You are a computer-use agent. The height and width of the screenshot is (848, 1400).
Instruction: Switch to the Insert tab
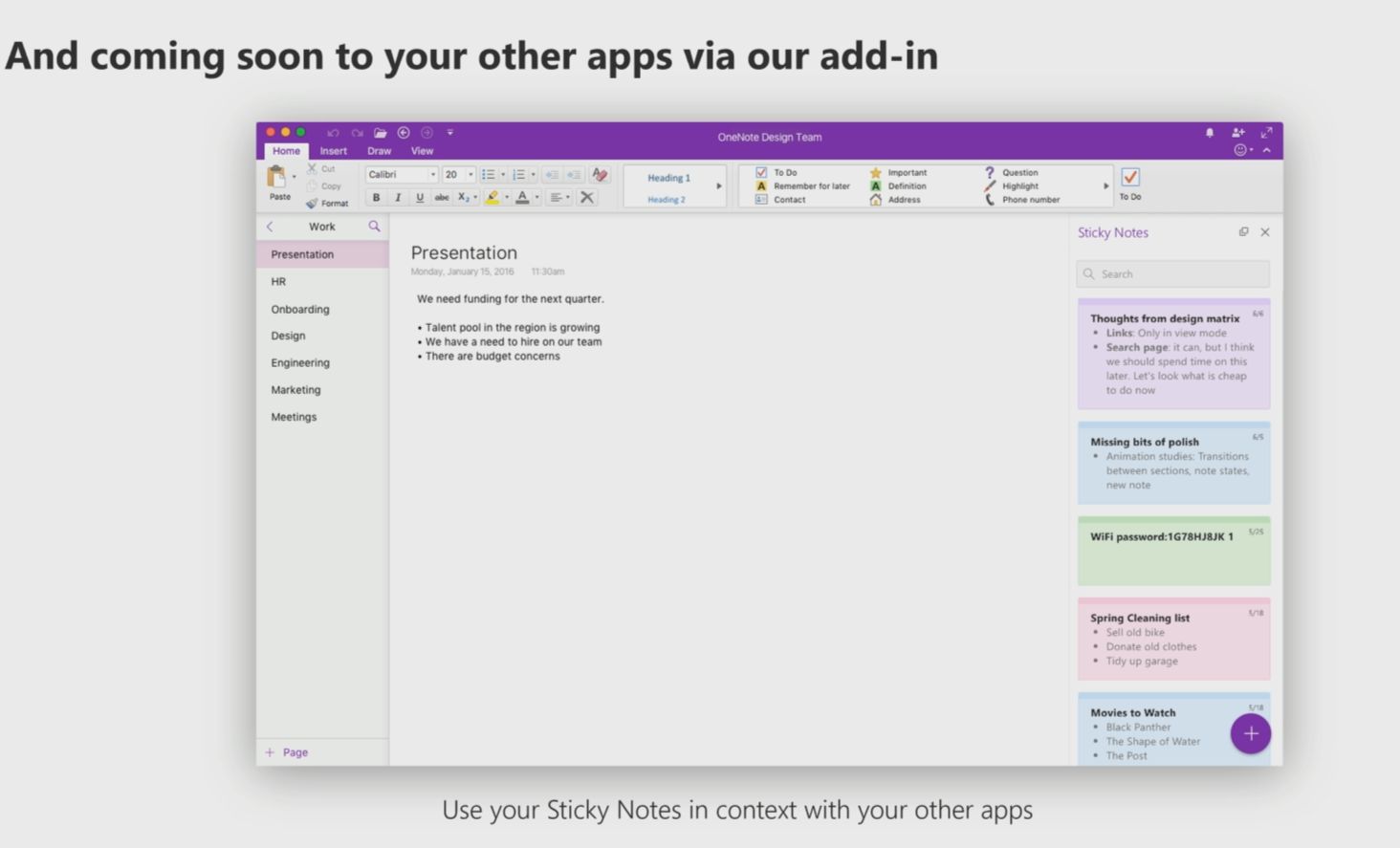click(x=334, y=151)
